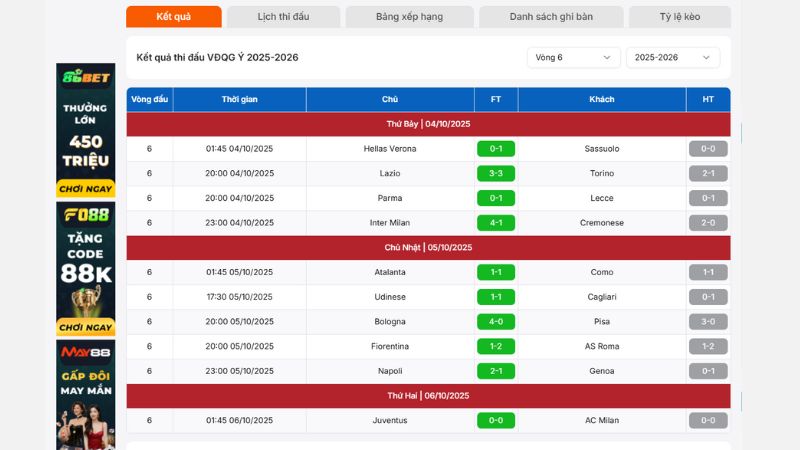
Task: Open the Vòng 6 round dropdown
Action: (573, 58)
